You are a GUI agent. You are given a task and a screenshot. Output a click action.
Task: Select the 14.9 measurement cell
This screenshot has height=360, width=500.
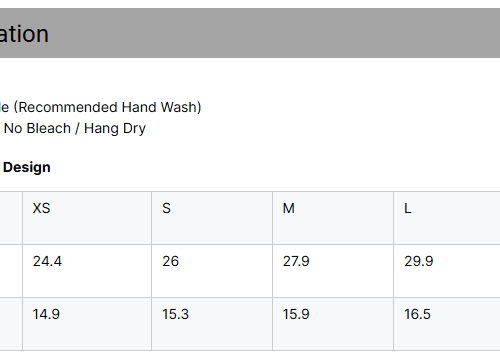coord(87,324)
